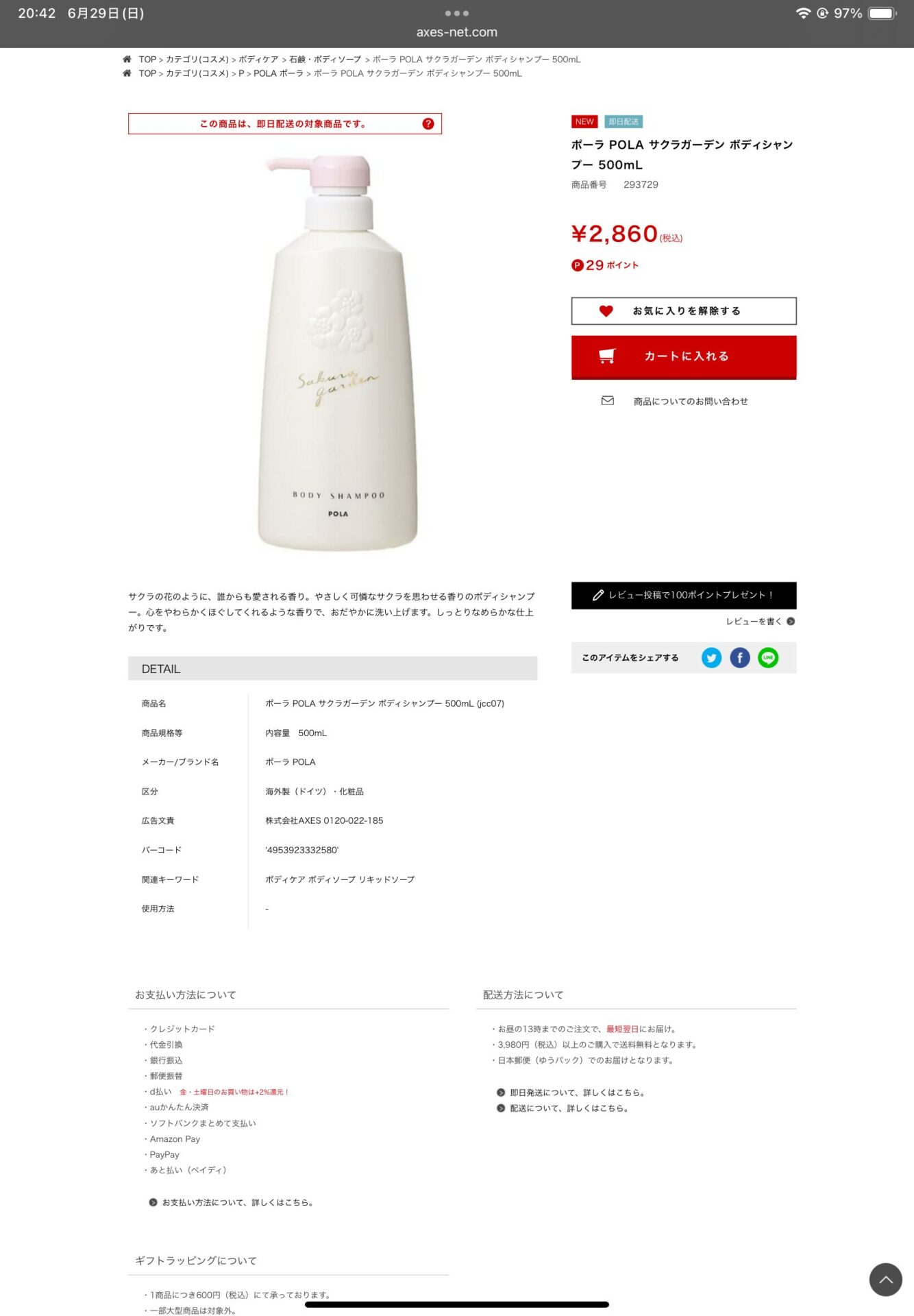Open the three-dot Safari menu at top

(x=457, y=13)
